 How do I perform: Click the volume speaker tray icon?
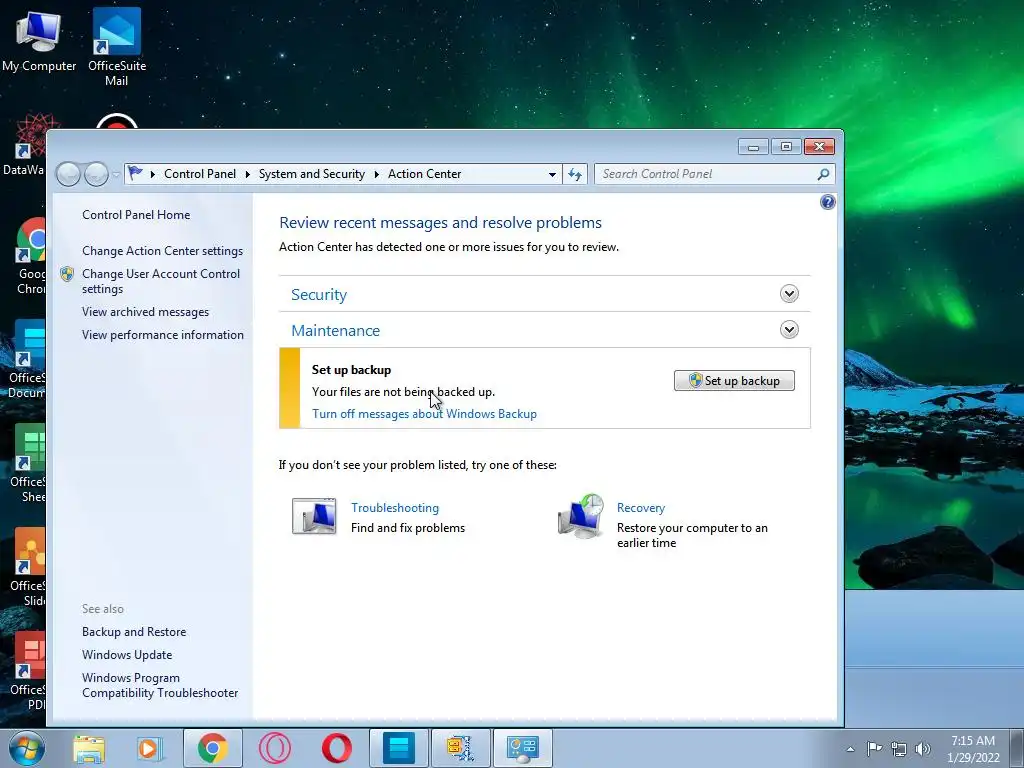[923, 749]
